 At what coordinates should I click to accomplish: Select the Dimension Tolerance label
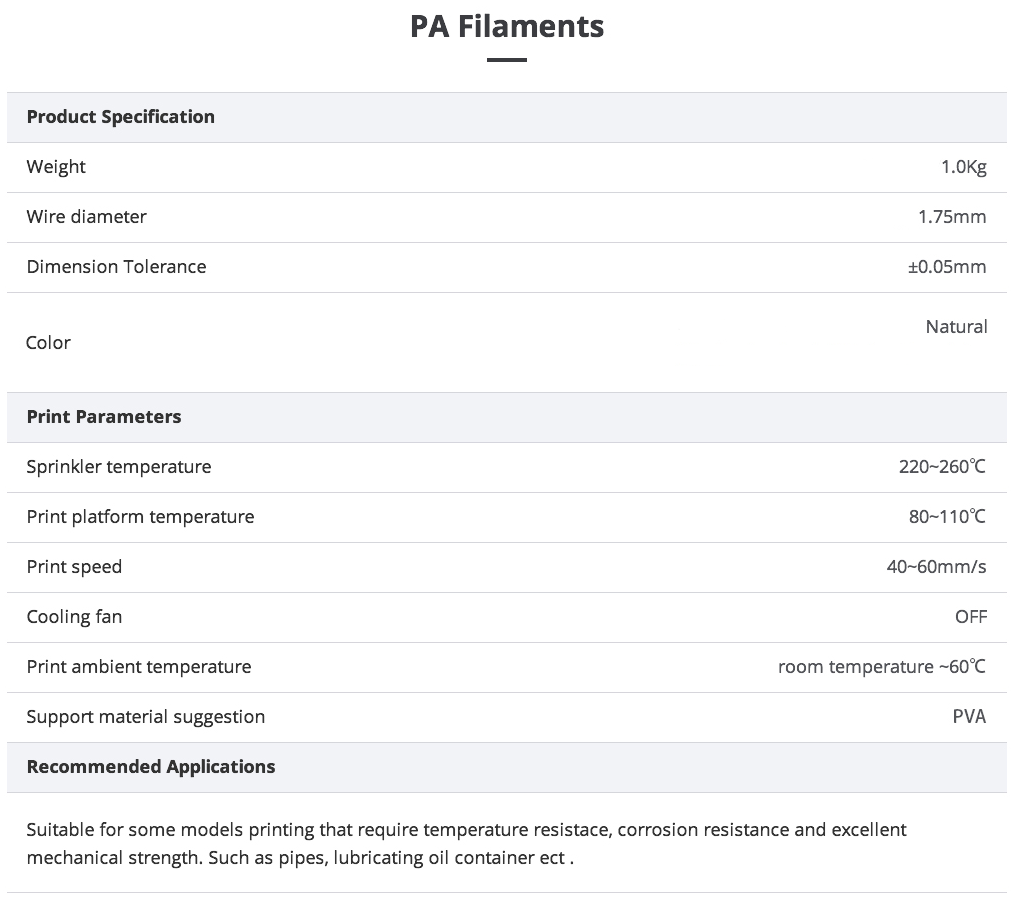(x=116, y=267)
